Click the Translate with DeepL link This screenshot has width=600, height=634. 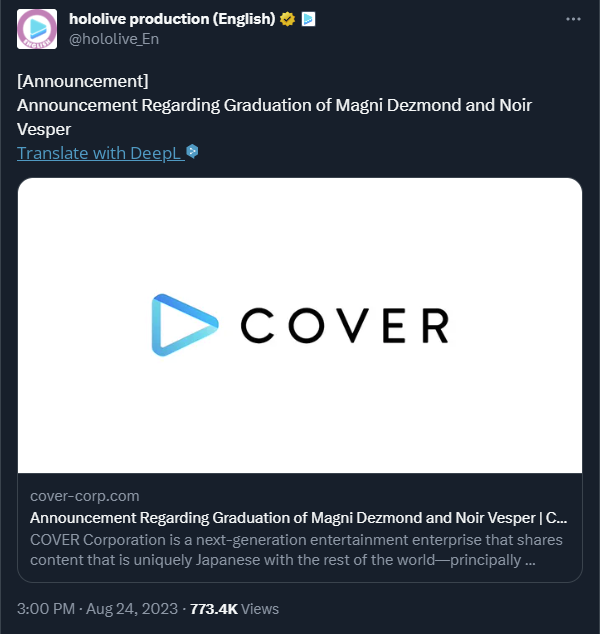(x=101, y=153)
